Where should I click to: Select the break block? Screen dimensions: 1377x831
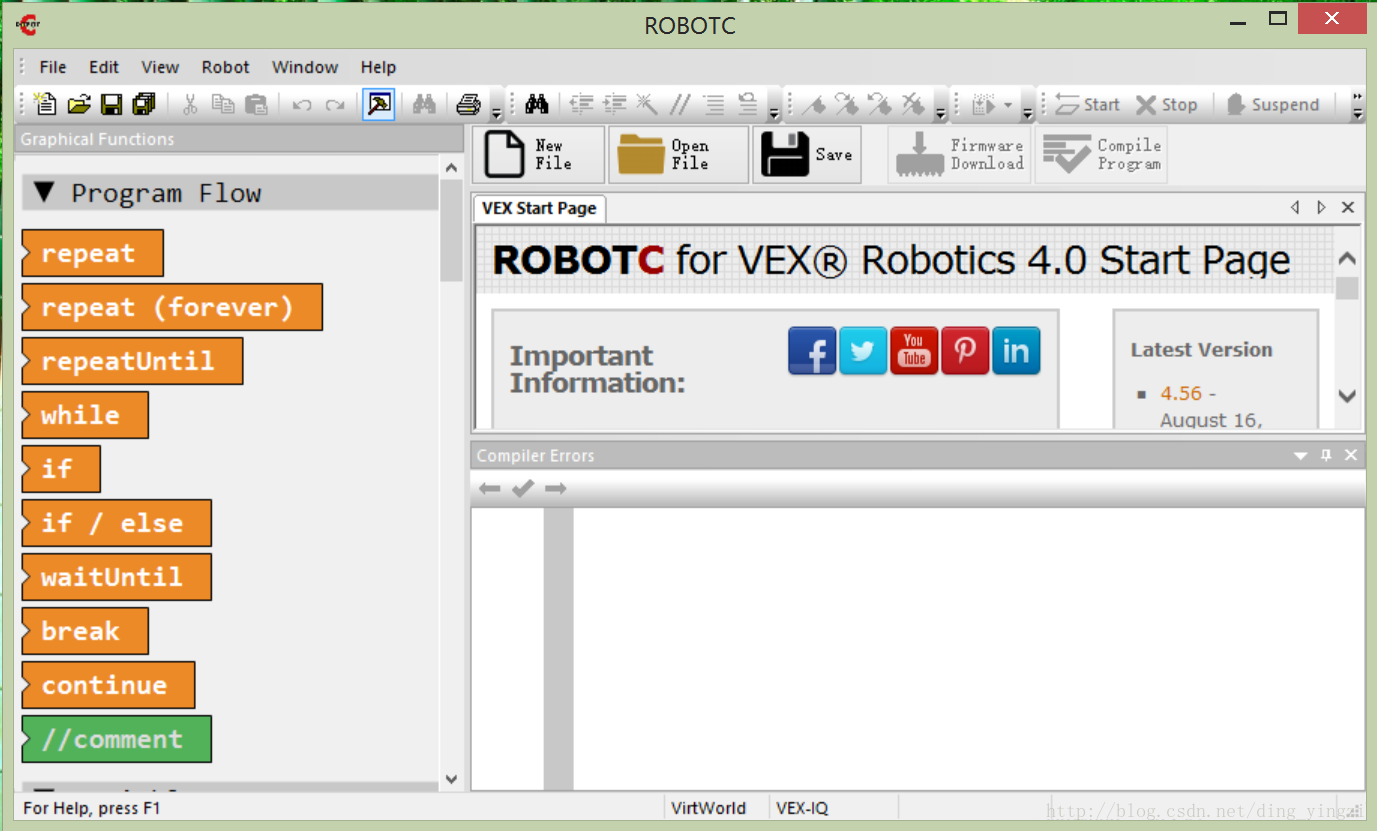pyautogui.click(x=85, y=631)
